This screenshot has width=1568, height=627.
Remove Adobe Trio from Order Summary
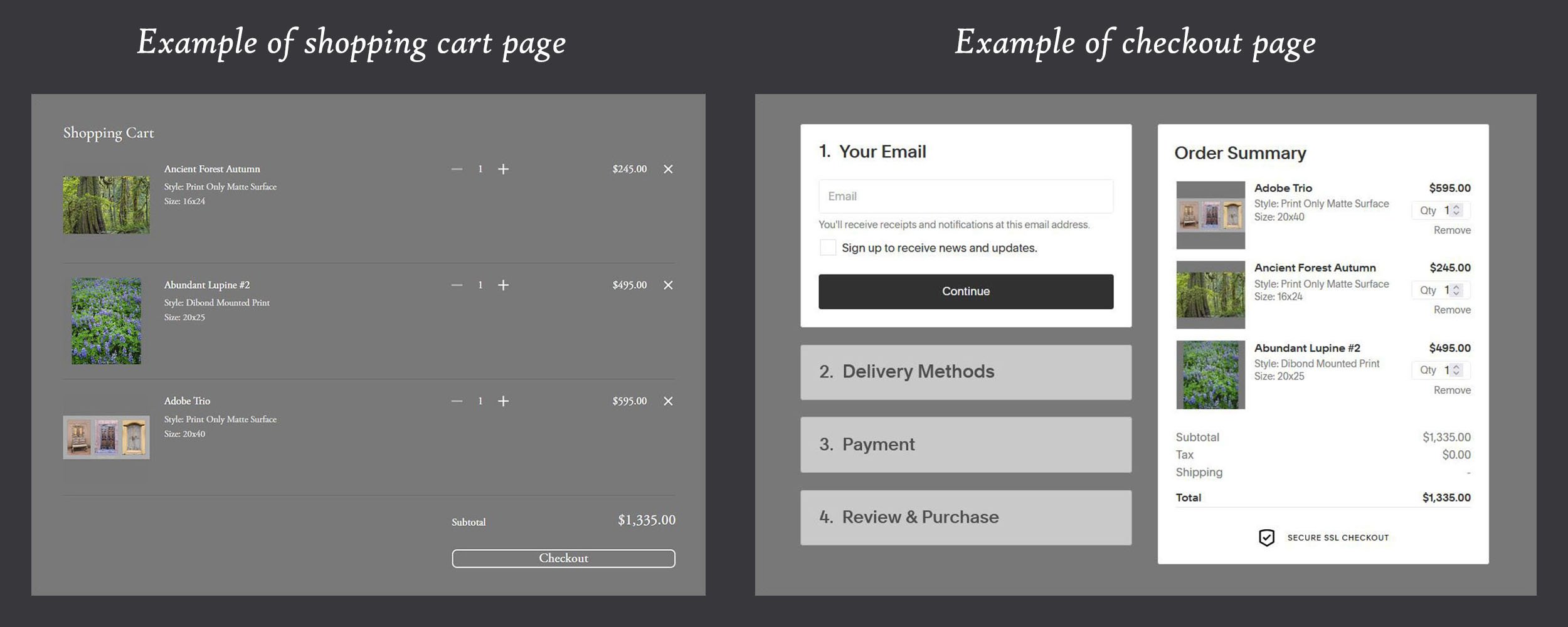click(x=1452, y=231)
